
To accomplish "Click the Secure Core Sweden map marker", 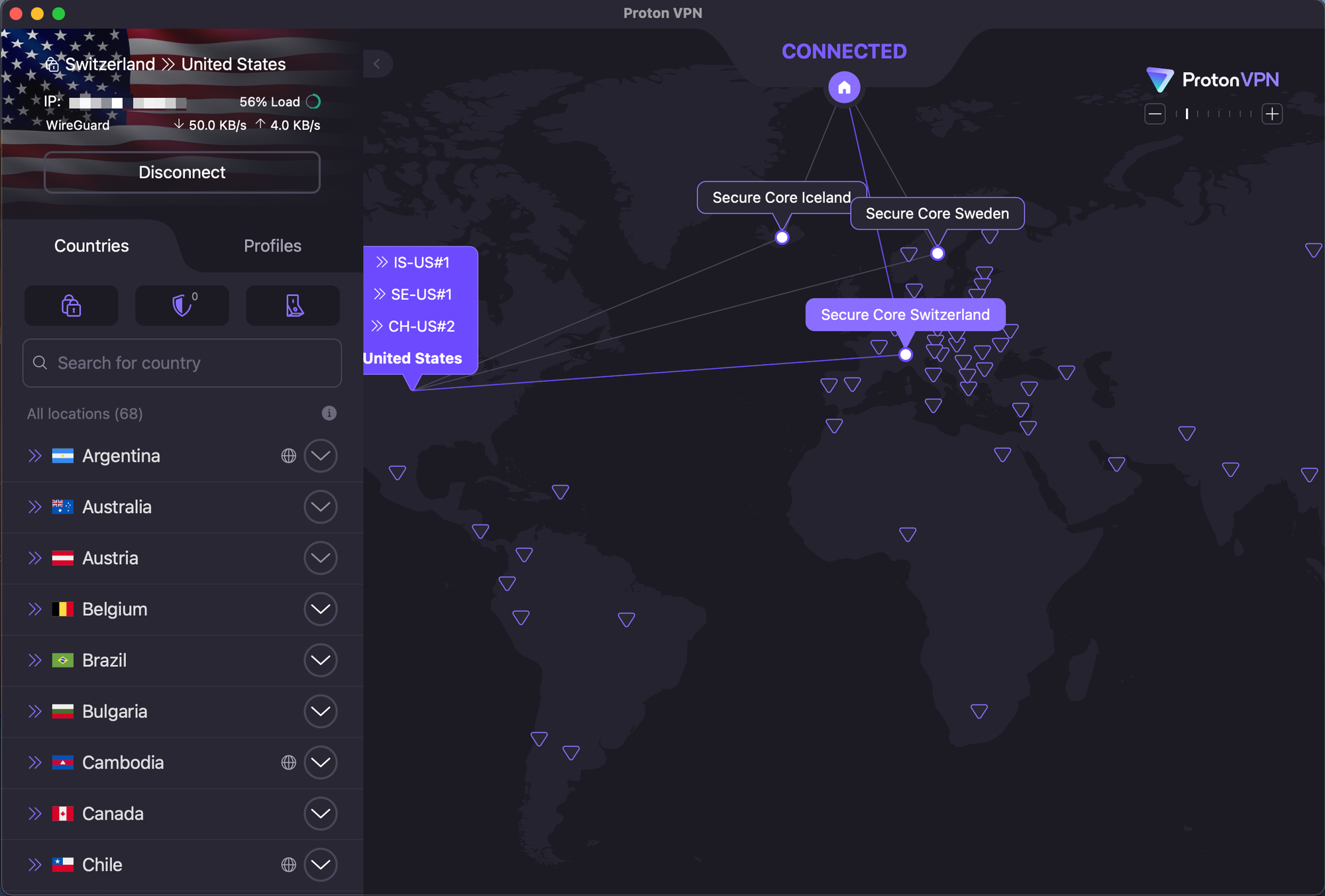I will [x=937, y=252].
